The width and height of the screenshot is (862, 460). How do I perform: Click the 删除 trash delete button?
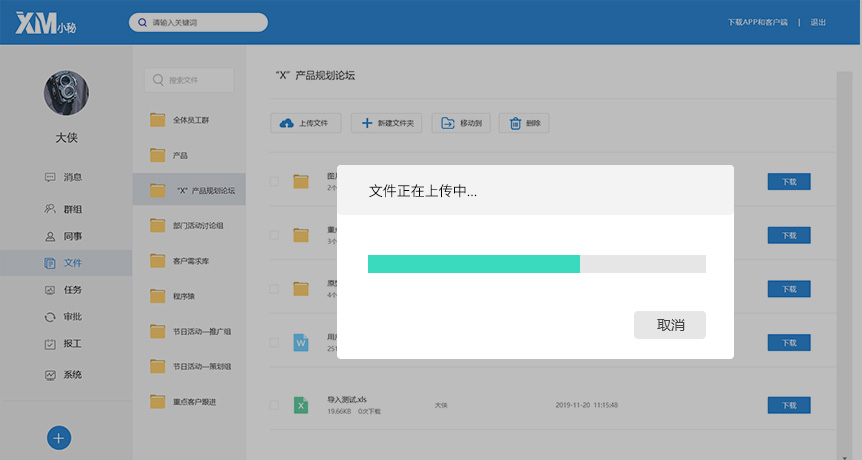pyautogui.click(x=523, y=123)
